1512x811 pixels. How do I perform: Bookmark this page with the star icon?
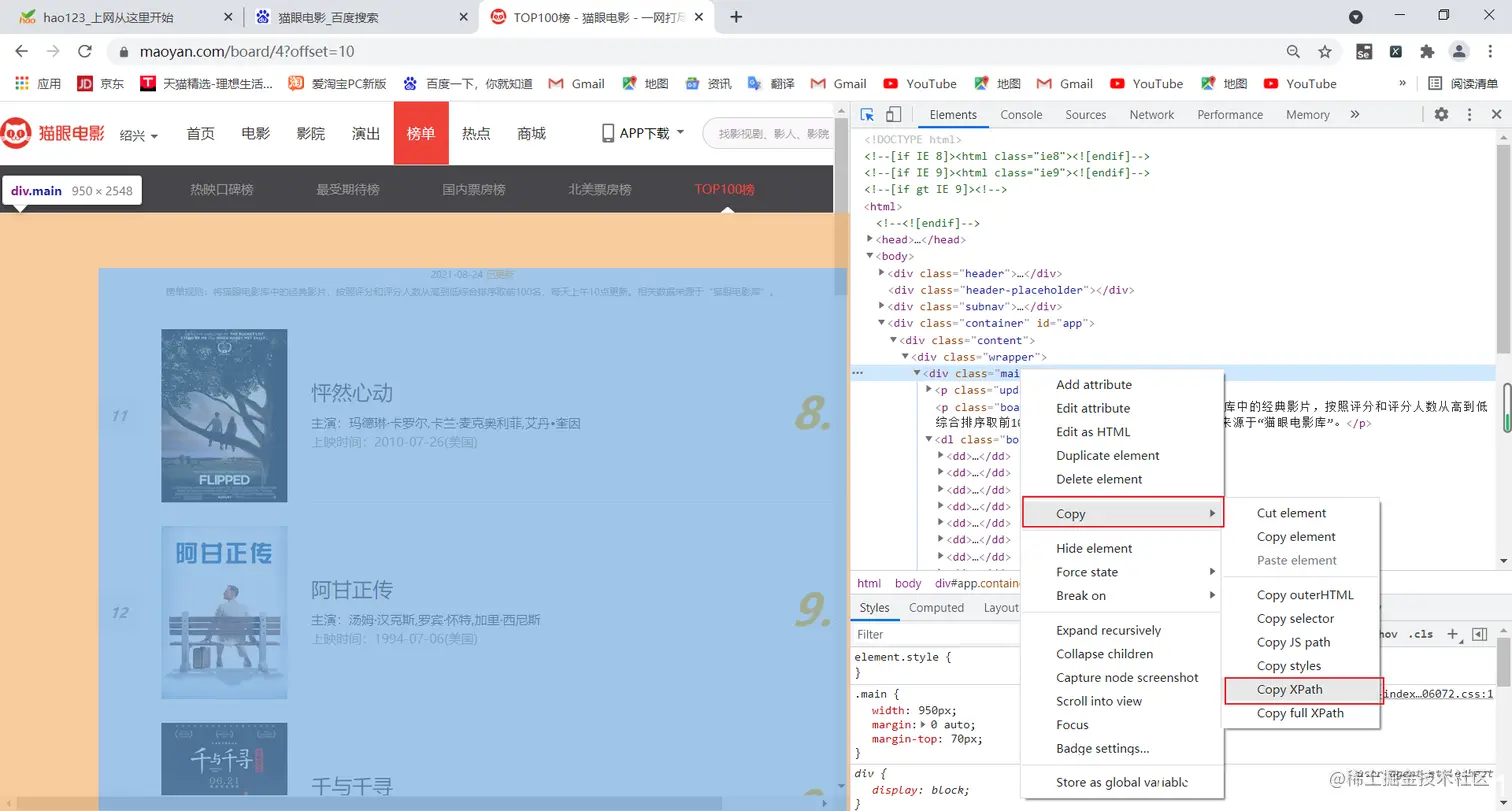pyautogui.click(x=1325, y=51)
